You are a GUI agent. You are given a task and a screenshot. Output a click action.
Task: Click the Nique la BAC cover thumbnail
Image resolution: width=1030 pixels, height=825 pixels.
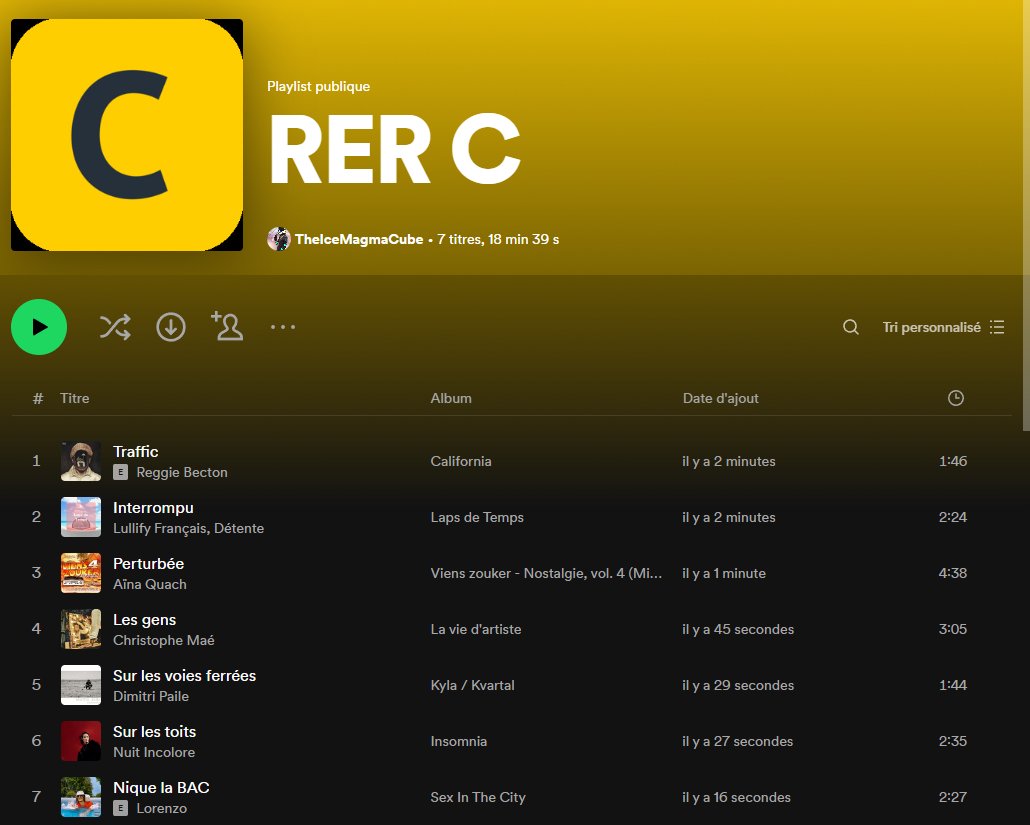pyautogui.click(x=81, y=797)
